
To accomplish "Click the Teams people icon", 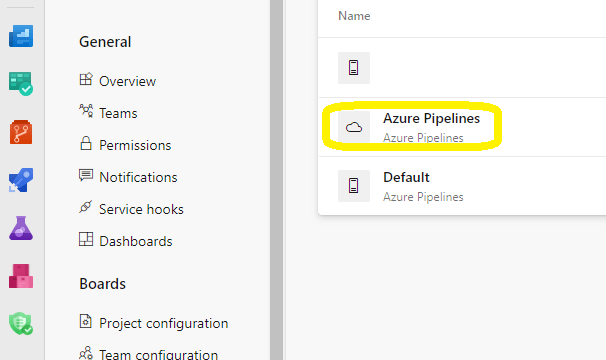I will (x=86, y=111).
